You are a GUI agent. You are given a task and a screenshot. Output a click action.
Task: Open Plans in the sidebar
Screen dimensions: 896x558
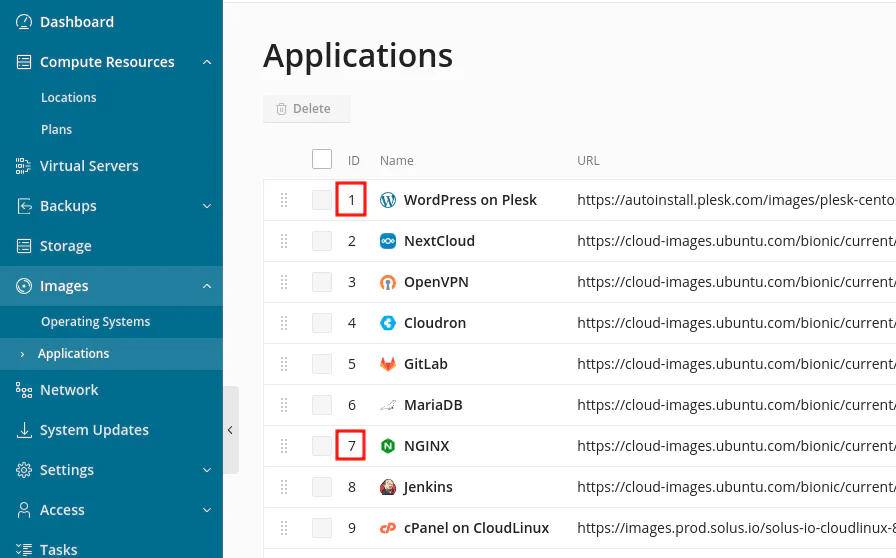tap(57, 129)
